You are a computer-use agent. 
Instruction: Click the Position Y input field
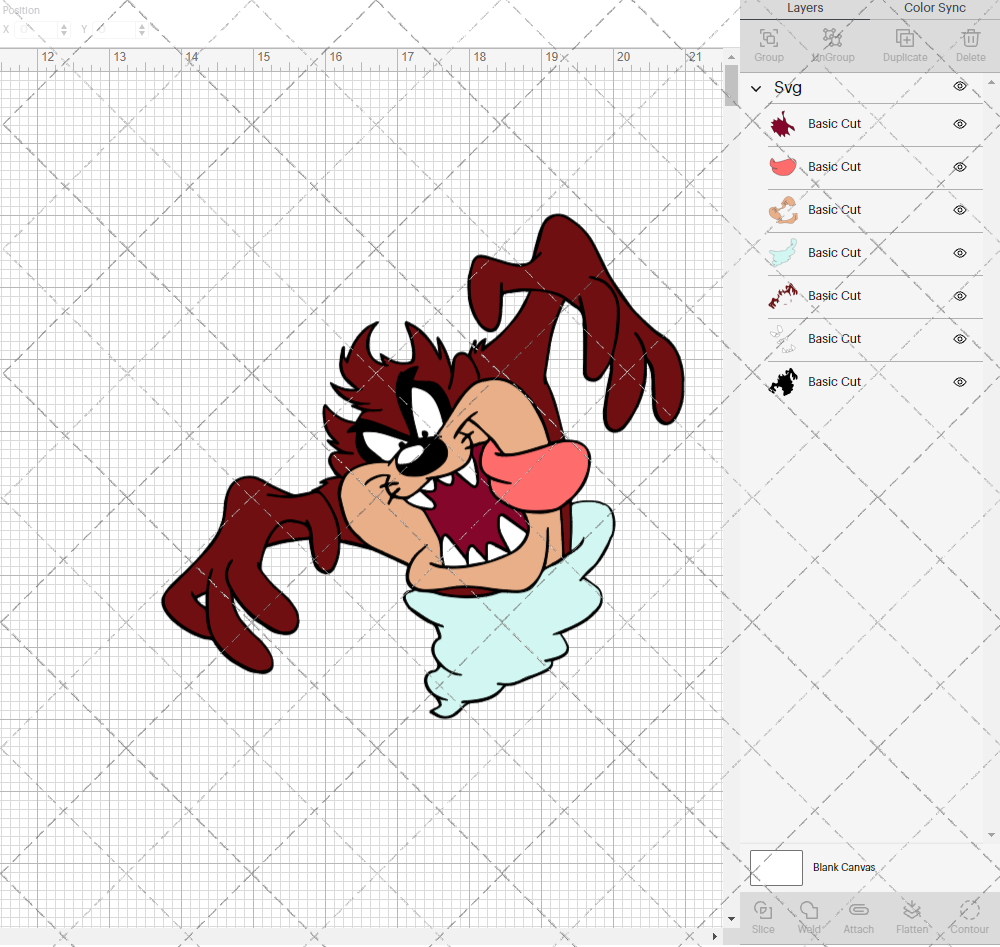pyautogui.click(x=115, y=29)
